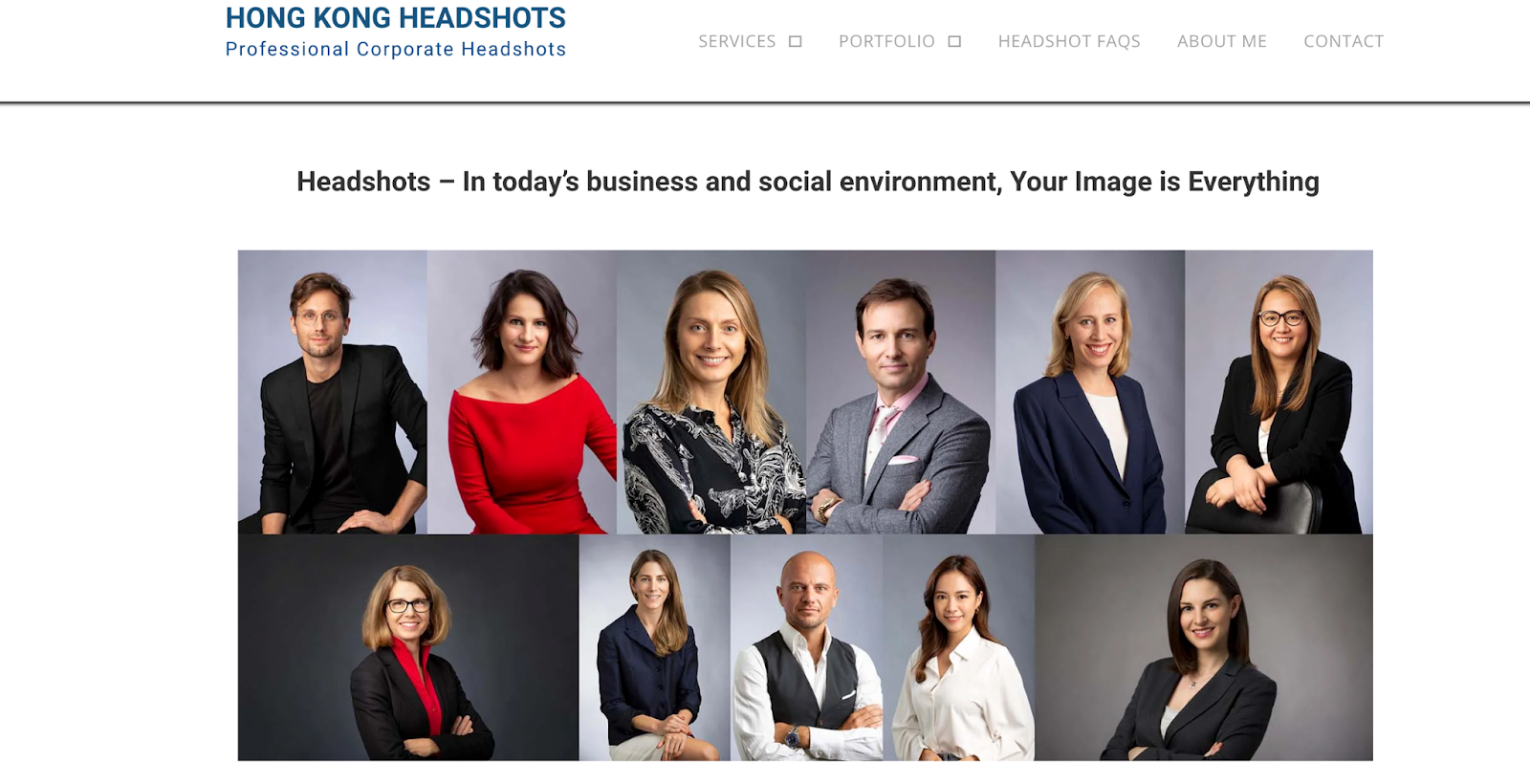The height and width of the screenshot is (784, 1530).
Task: Click the Hong Kong Headshots site title
Action: [395, 18]
